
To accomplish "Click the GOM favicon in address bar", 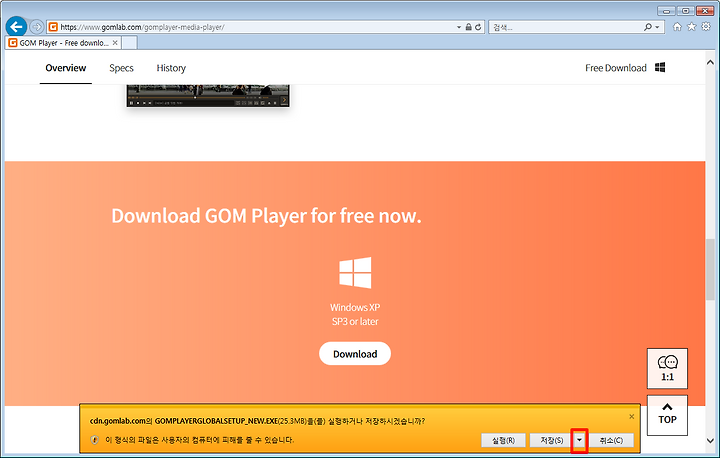I will click(x=53, y=27).
